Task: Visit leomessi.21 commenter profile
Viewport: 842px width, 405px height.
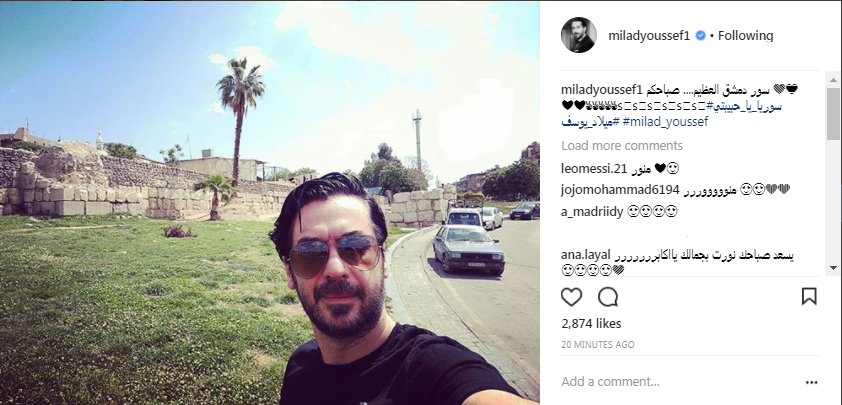Action: (594, 169)
